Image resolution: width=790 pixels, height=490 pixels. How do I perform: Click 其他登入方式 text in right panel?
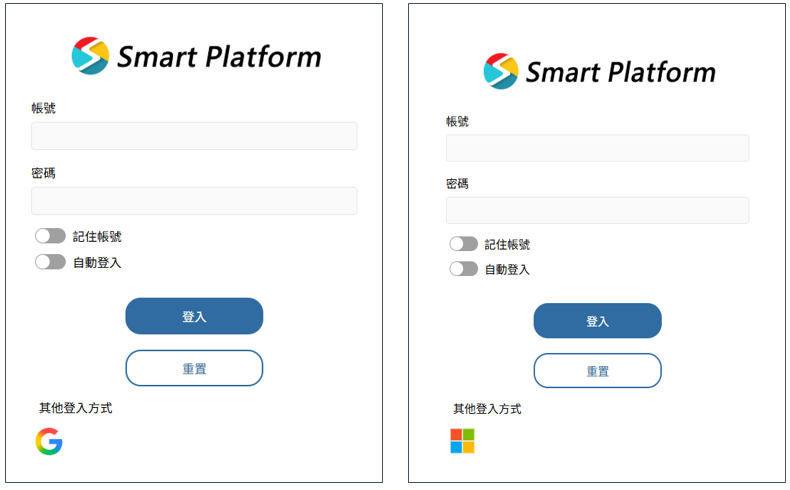tap(487, 409)
